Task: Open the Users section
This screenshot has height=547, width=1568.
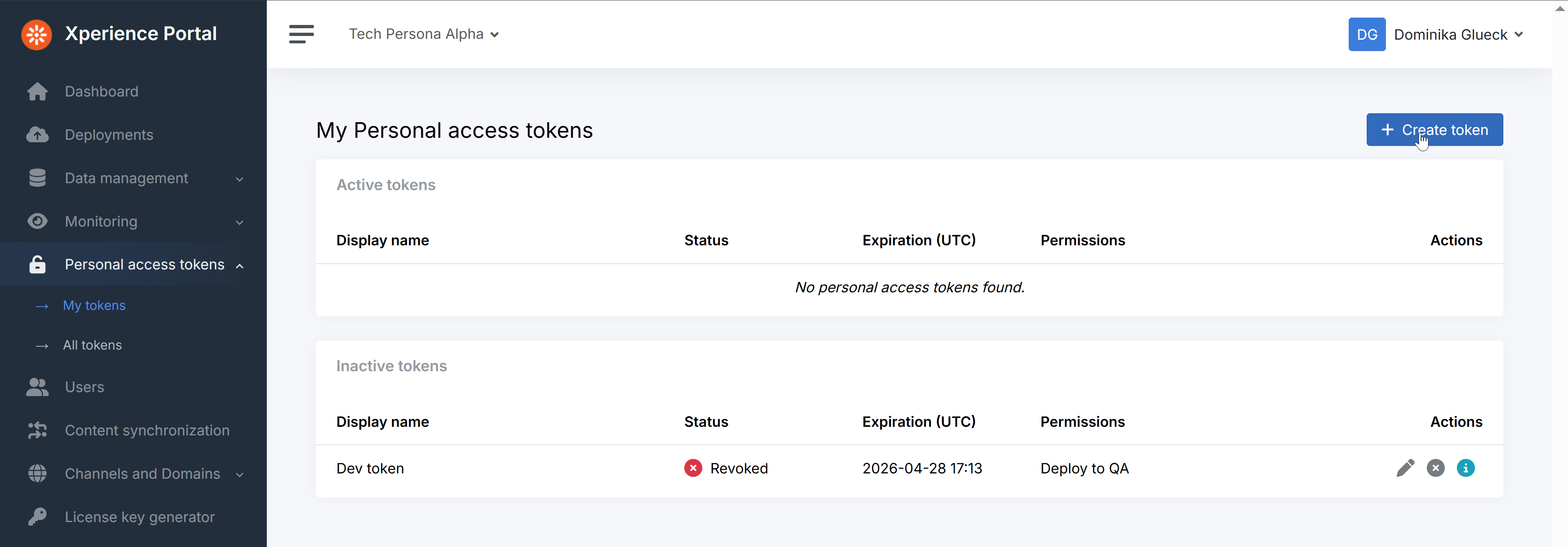Action: coord(84,387)
